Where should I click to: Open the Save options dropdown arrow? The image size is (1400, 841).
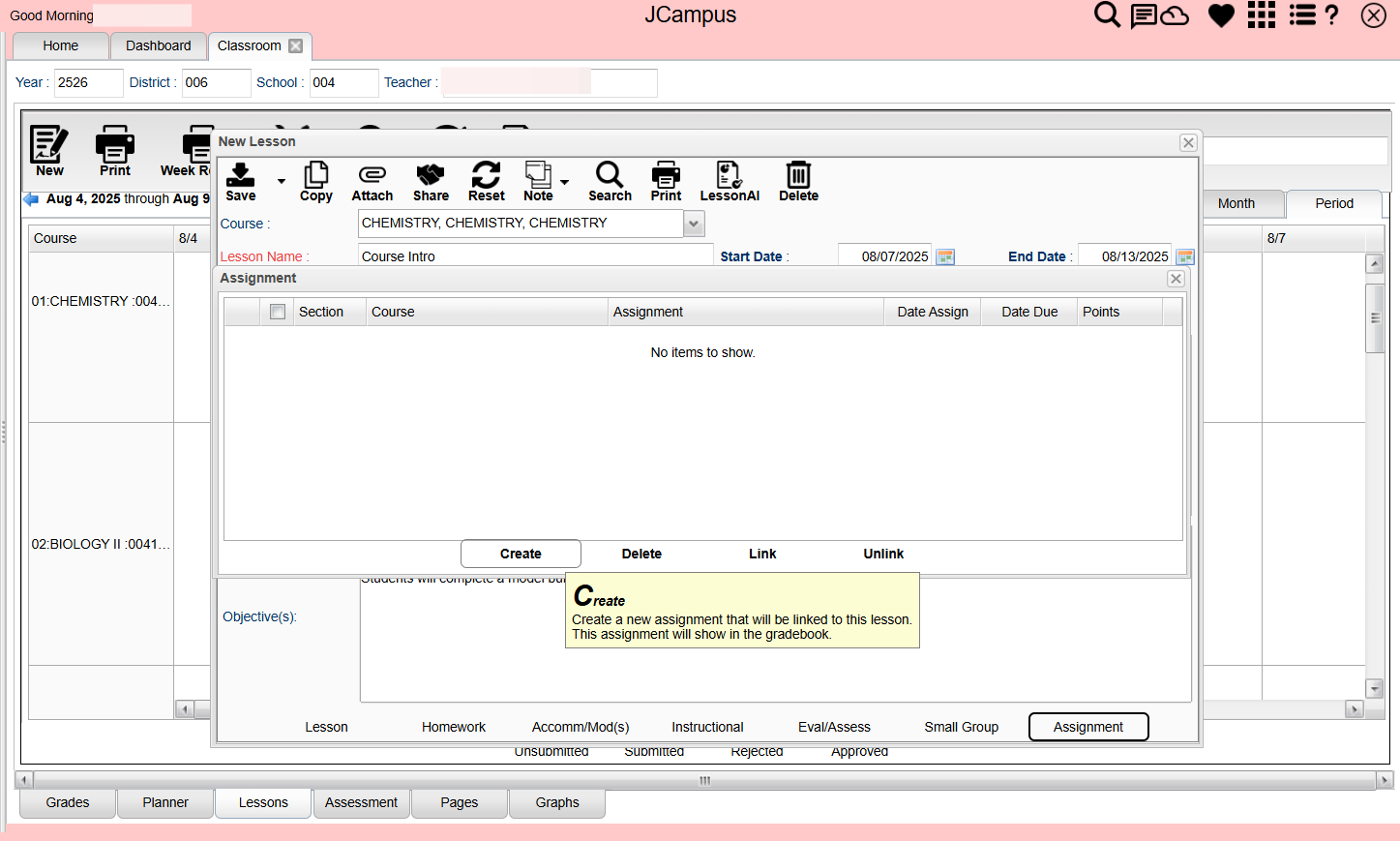[282, 181]
